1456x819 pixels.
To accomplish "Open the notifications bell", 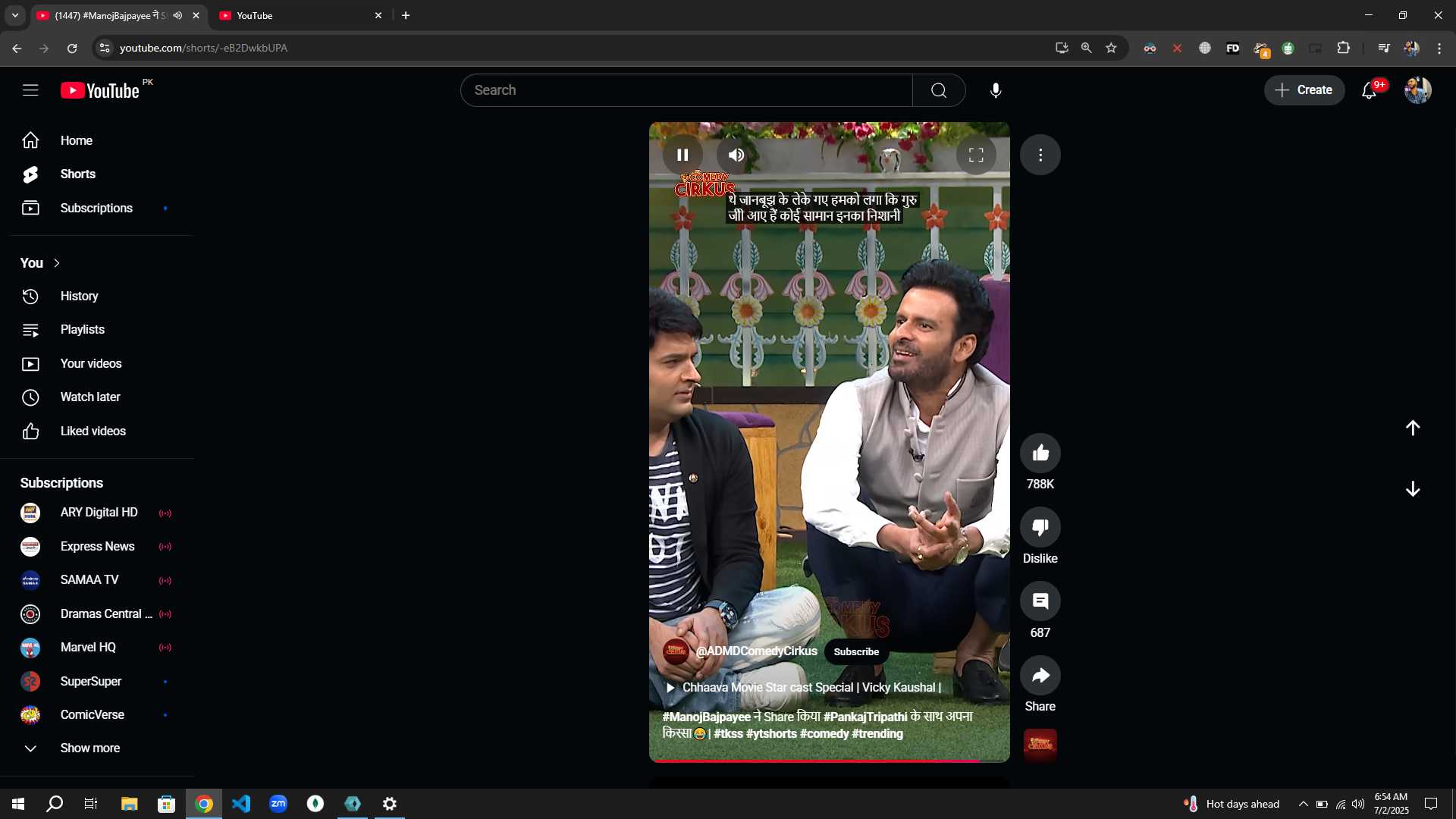I will (x=1369, y=90).
